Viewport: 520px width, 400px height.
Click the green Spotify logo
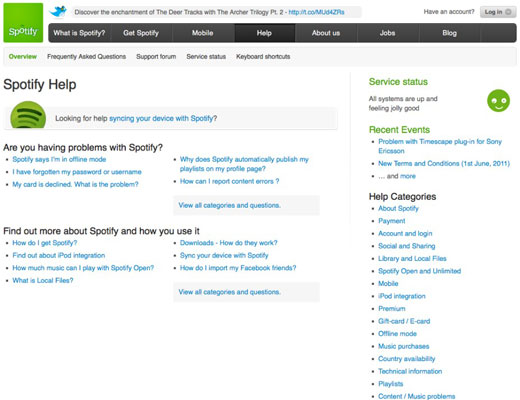(23, 23)
